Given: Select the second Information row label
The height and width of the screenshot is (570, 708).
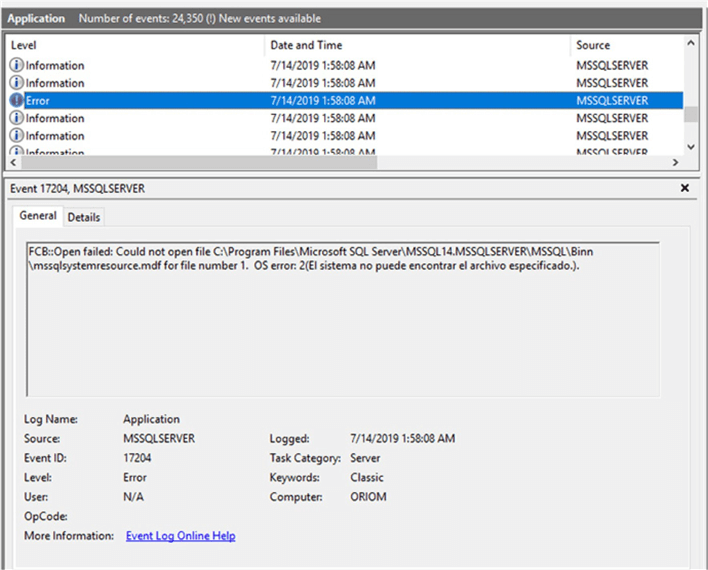Looking at the screenshot, I should click(x=55, y=83).
